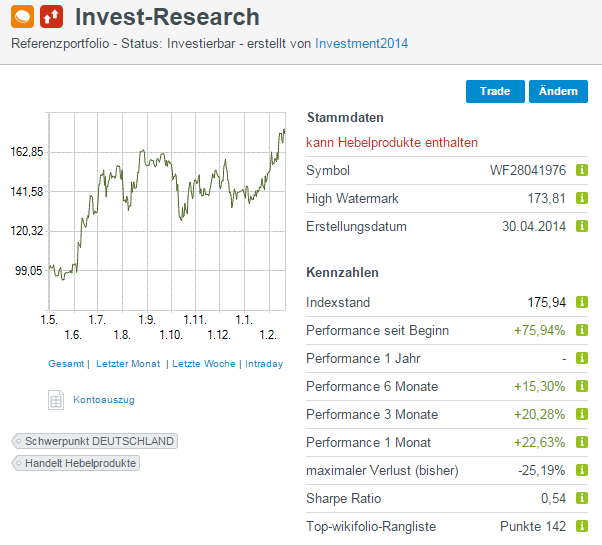Open the Investment2014 creator profile link
602x545 pixels.
pos(361,44)
